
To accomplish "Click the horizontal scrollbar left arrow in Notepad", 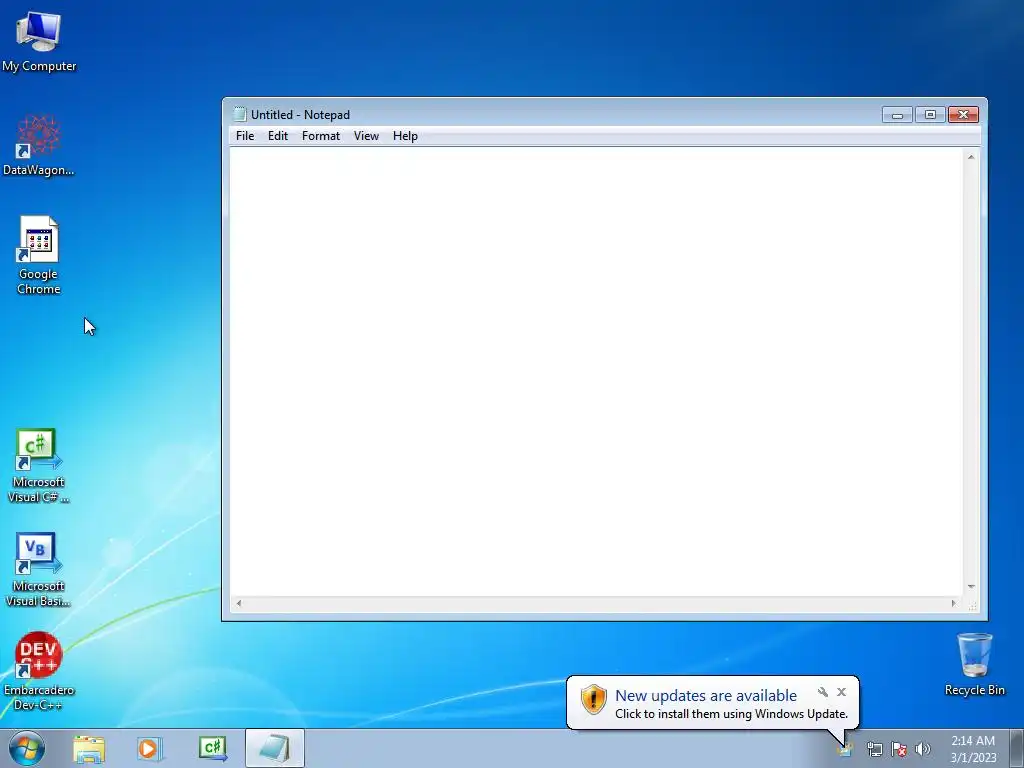I will tap(239, 603).
